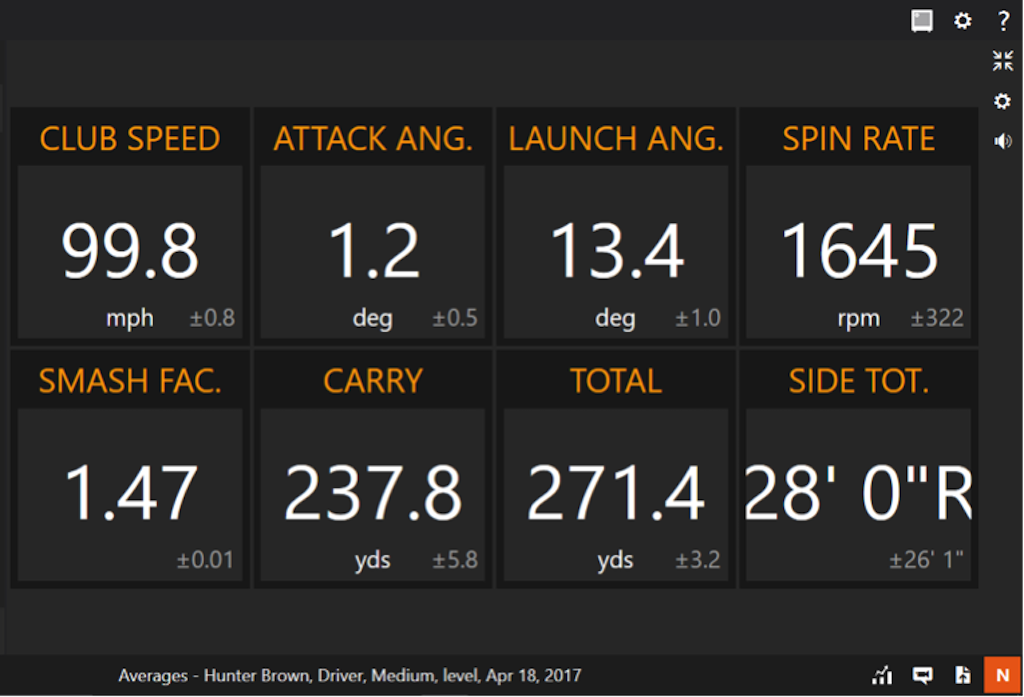Select the SIDE TOT. tile header

tap(858, 381)
